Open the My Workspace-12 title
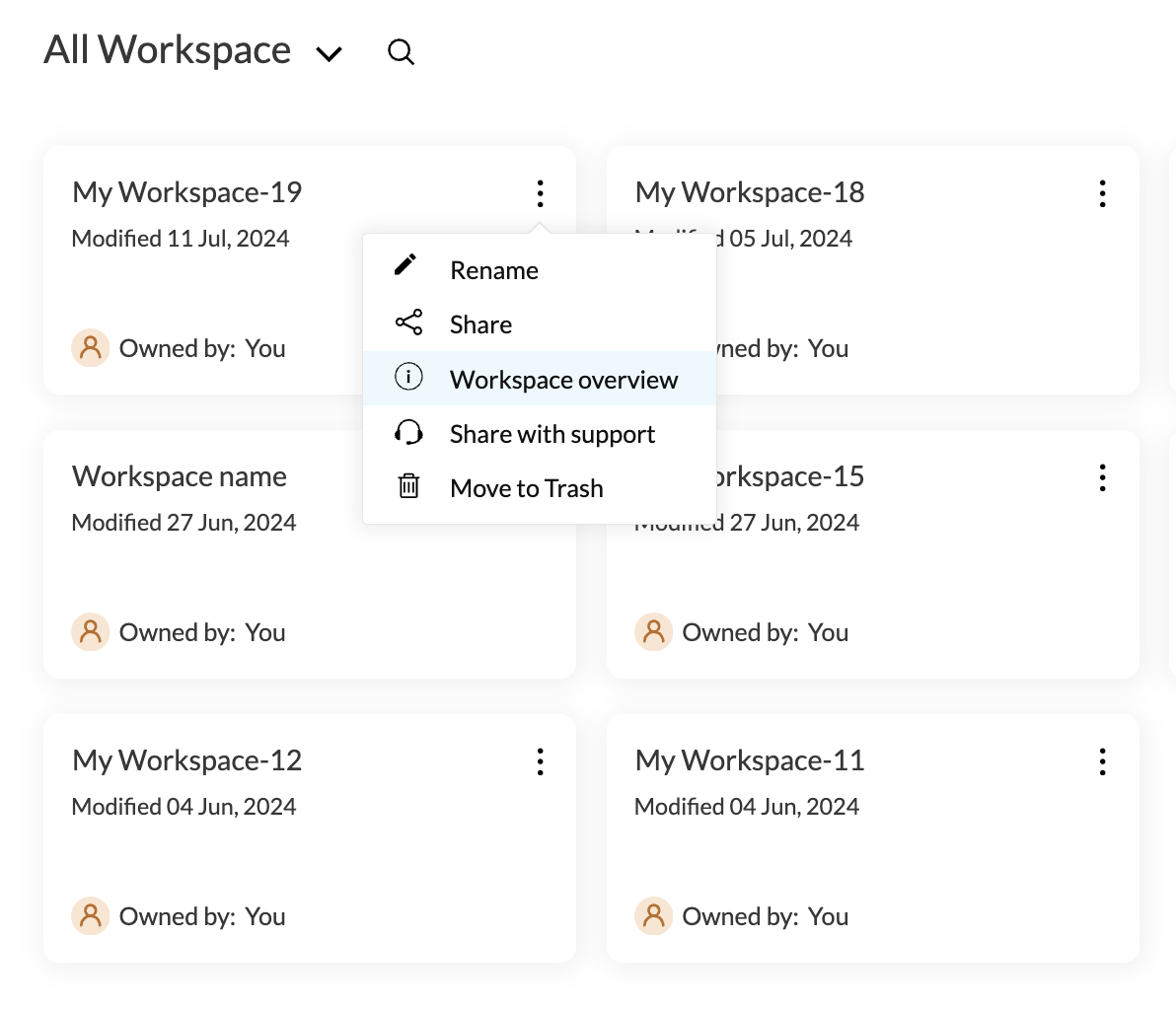 click(x=187, y=760)
